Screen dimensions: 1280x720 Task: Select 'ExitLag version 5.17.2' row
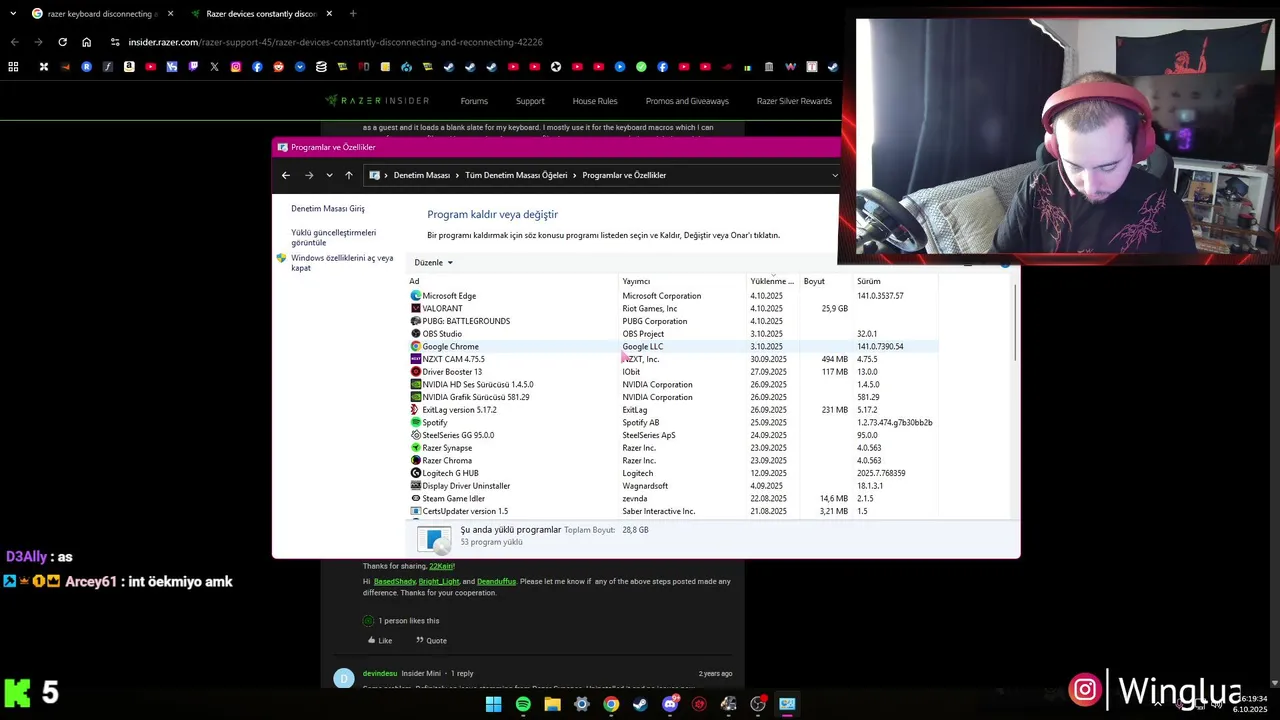click(673, 410)
